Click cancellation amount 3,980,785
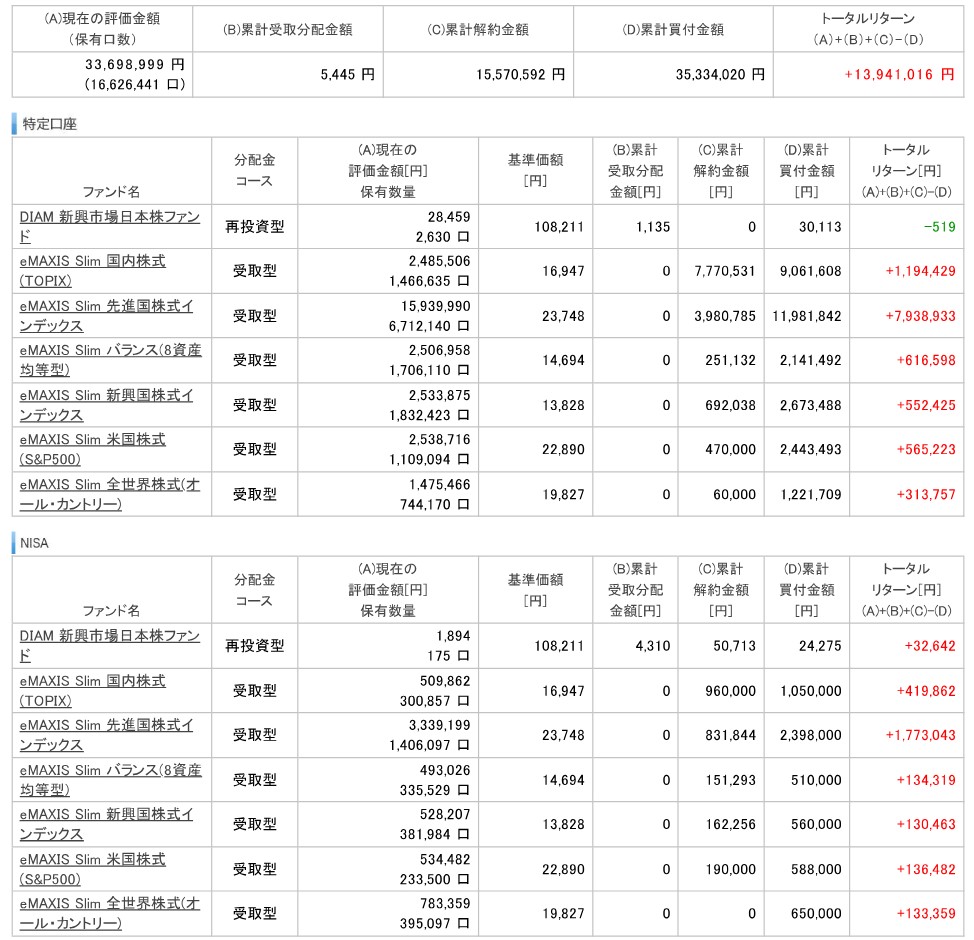 pyautogui.click(x=725, y=316)
